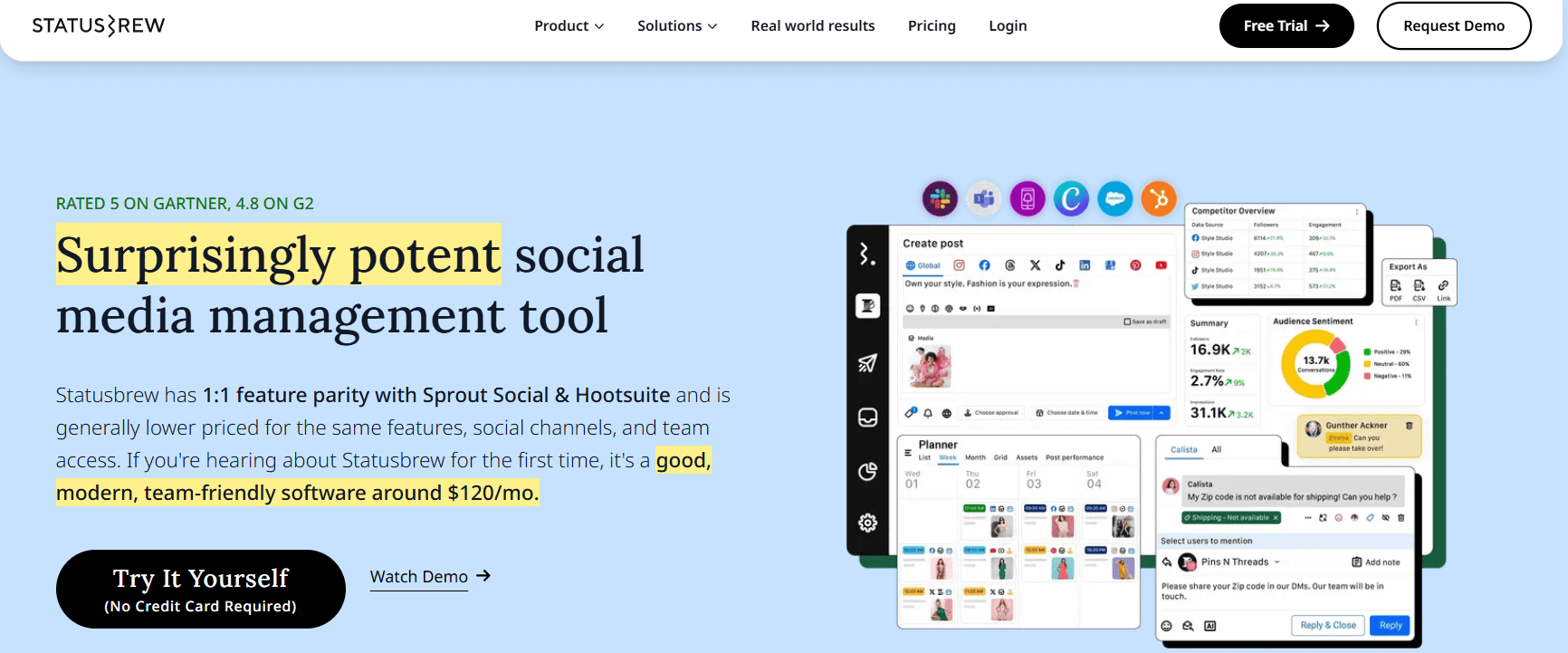Image resolution: width=1568 pixels, height=653 pixels.
Task: Open Audience Sentiment options menu
Action: 1415,322
